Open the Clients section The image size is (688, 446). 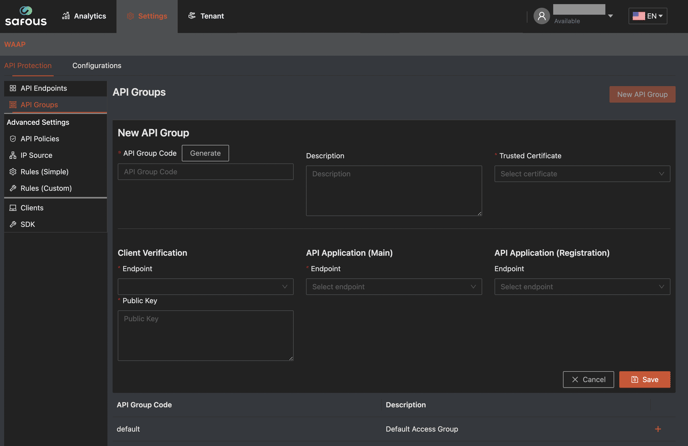31,208
